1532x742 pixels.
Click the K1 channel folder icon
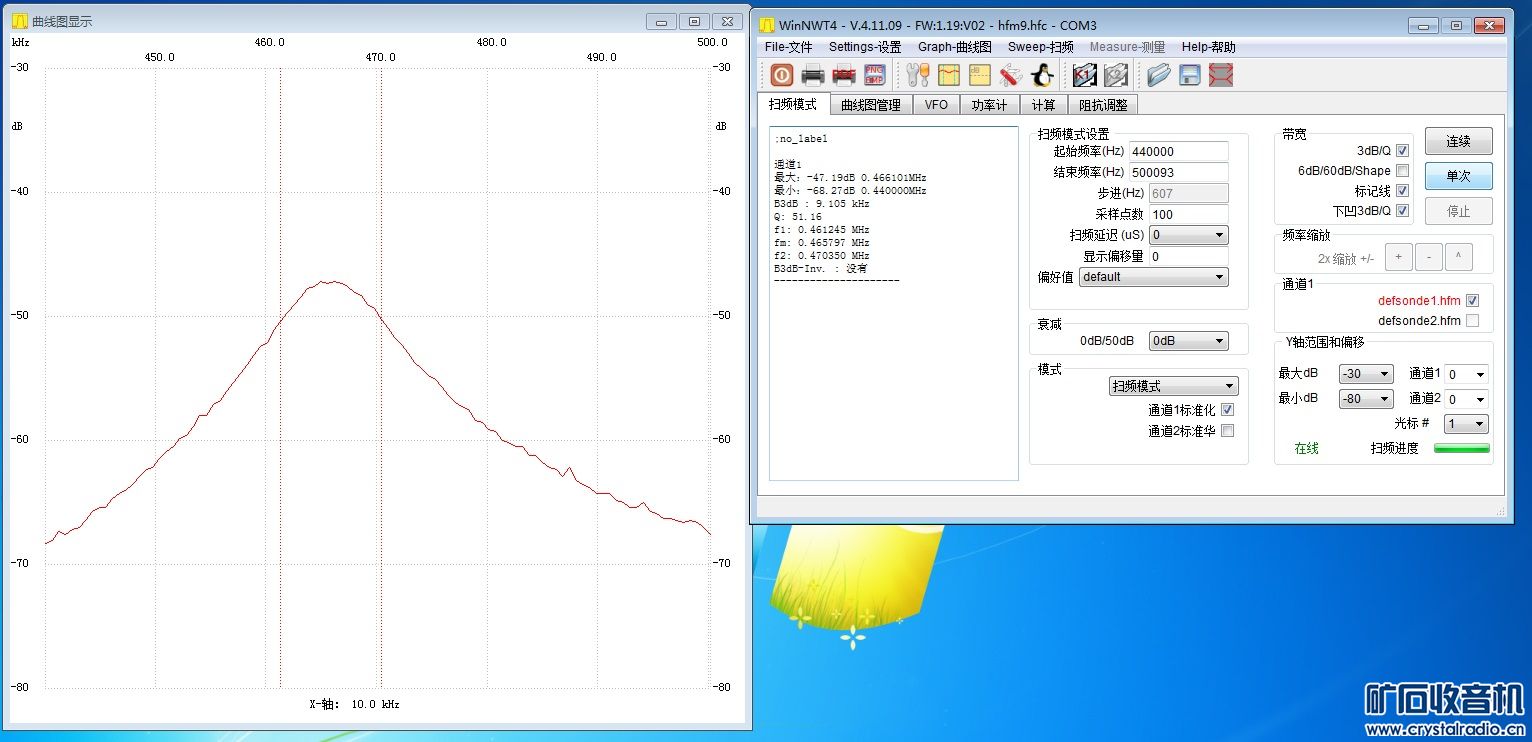tap(1084, 75)
